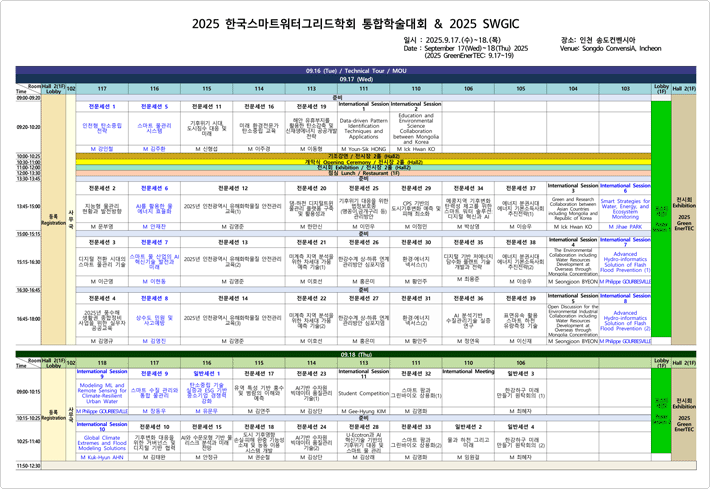Select the Student Competition session cell

[363, 394]
